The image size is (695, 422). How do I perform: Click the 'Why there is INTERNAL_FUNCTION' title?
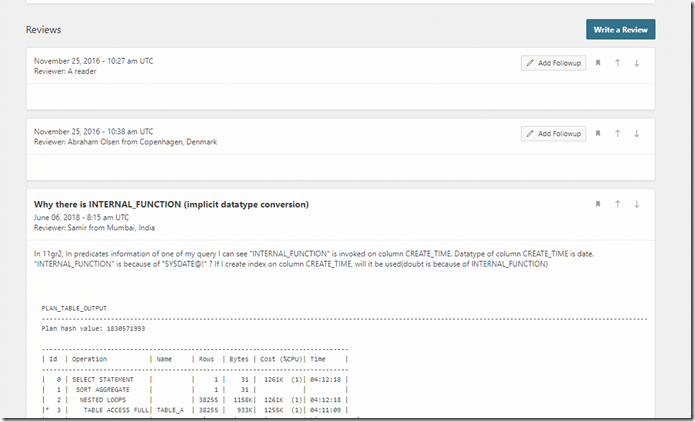point(171,204)
